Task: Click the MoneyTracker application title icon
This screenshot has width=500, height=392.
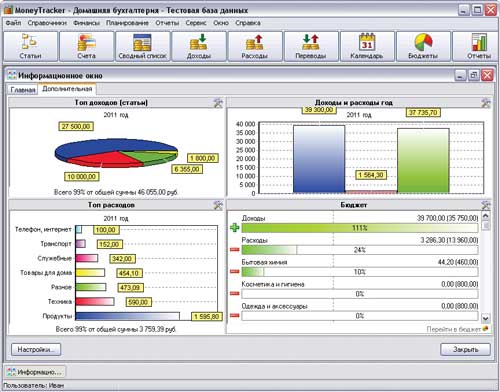Action: [x=8, y=10]
